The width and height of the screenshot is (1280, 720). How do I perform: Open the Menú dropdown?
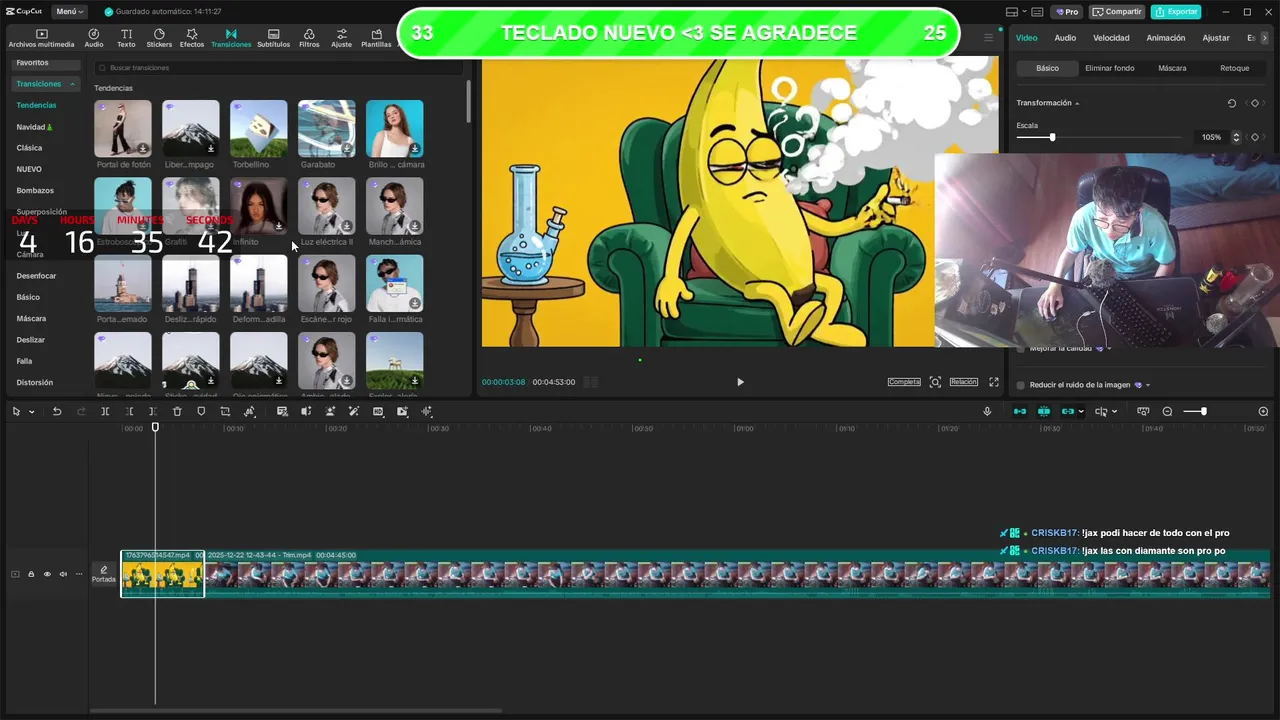(x=69, y=12)
